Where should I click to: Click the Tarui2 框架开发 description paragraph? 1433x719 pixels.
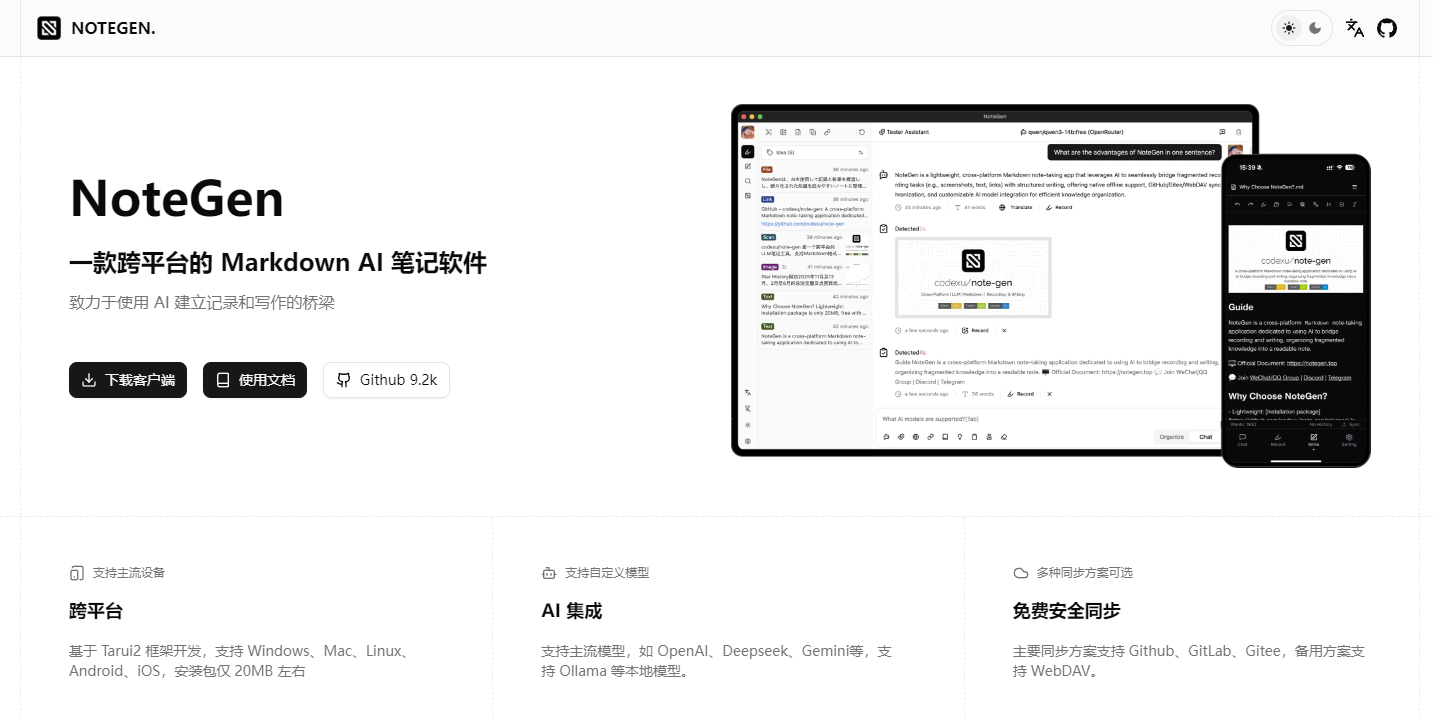click(240, 661)
